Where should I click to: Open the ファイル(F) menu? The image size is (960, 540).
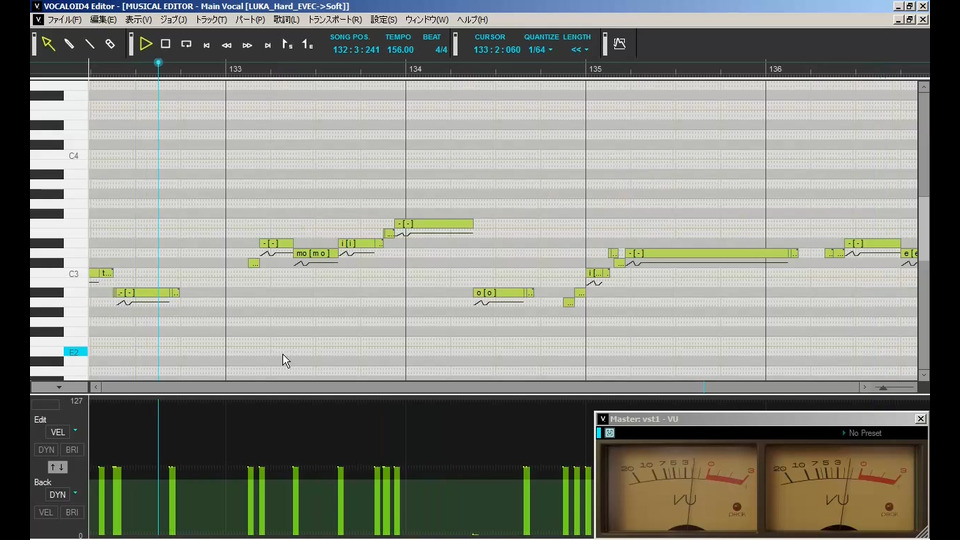pyautogui.click(x=64, y=20)
